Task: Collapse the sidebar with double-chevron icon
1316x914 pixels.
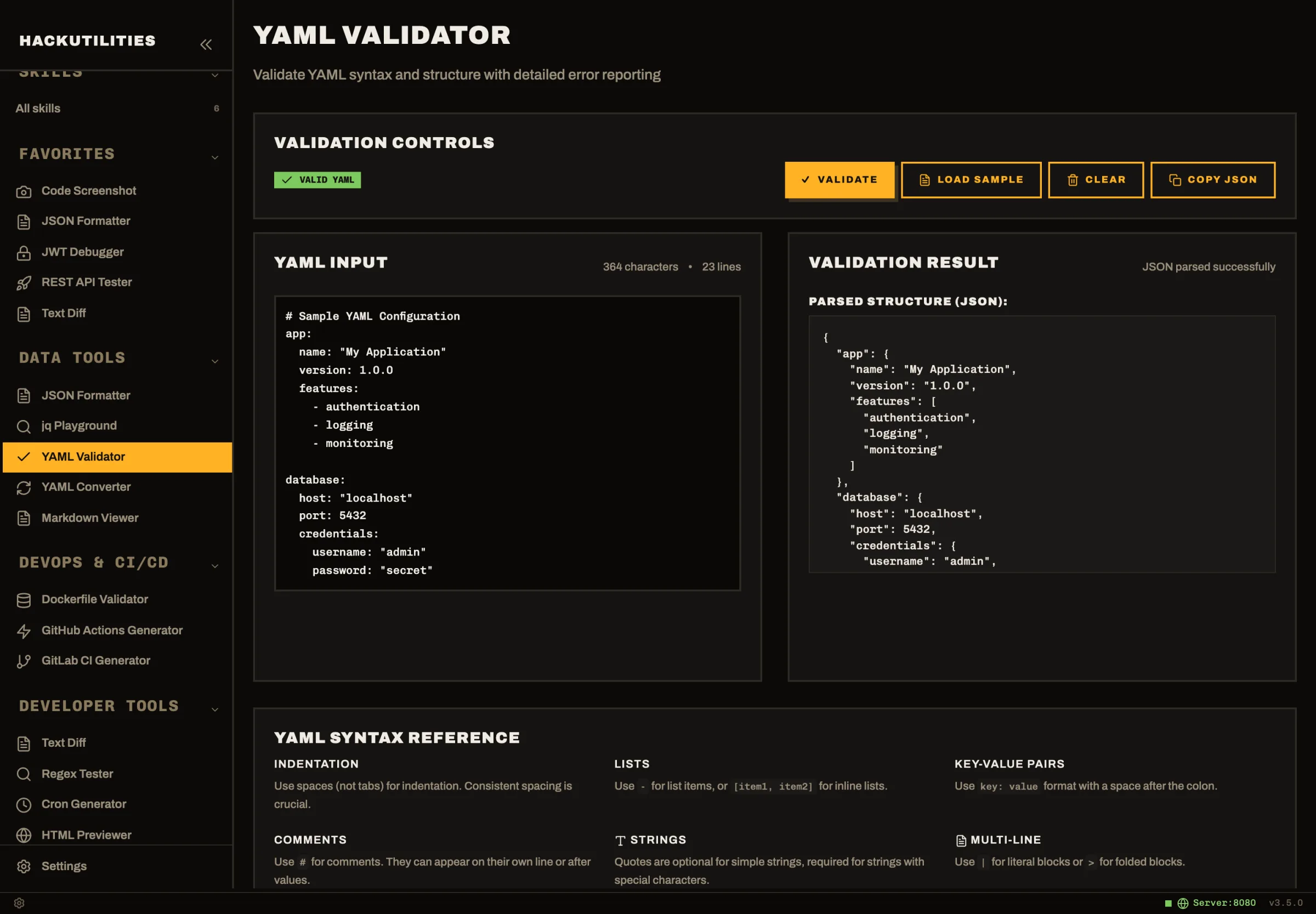Action: (206, 44)
